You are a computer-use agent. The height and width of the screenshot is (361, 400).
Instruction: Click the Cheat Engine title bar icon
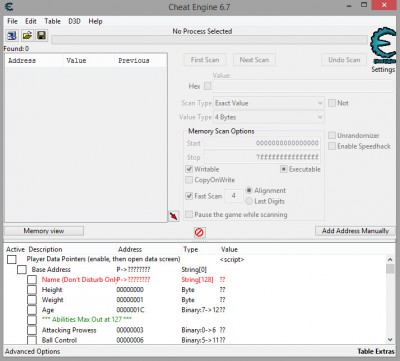9,6
